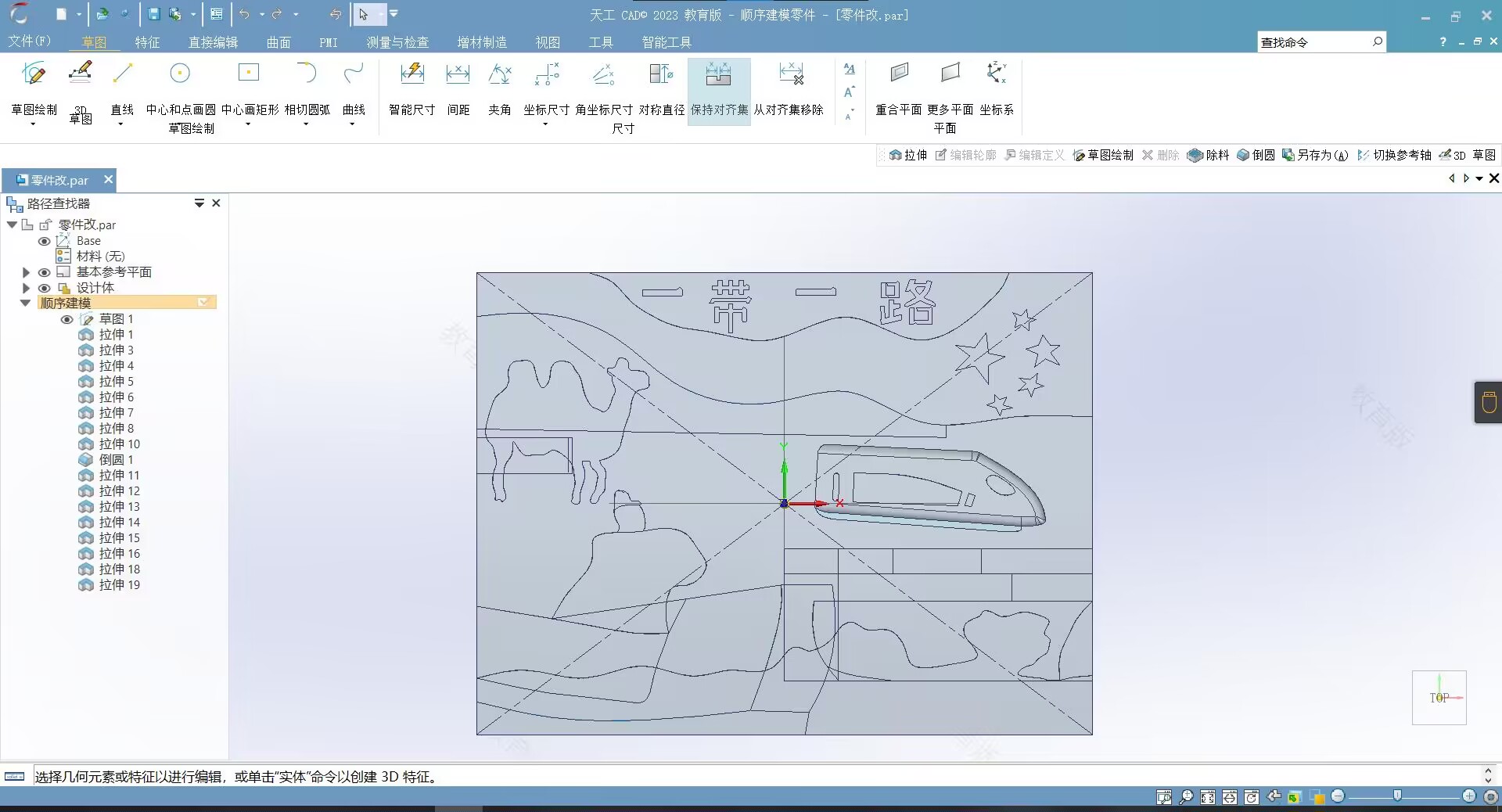Collapse the 顺序建模 tree node

pyautogui.click(x=26, y=303)
